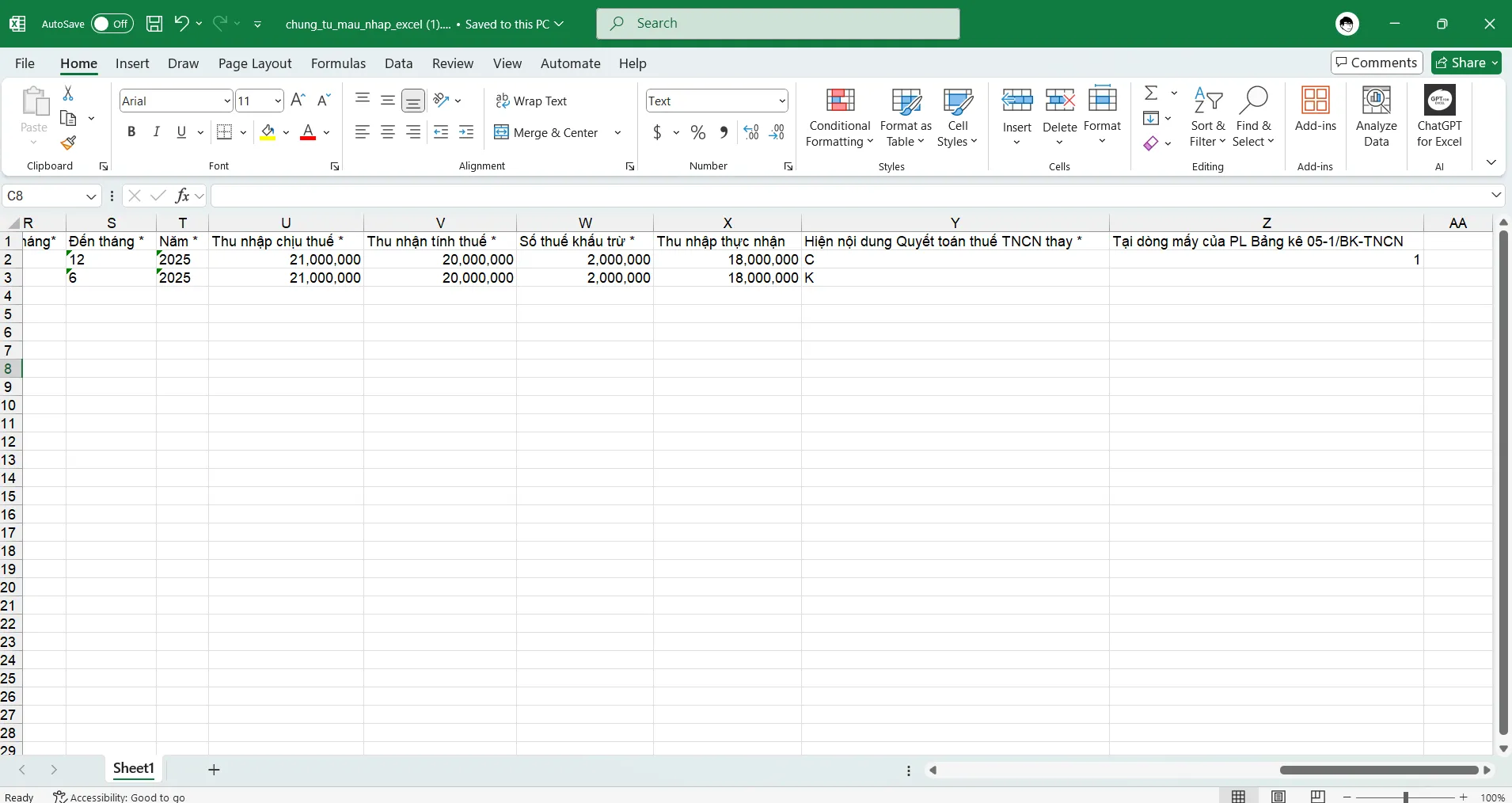1512x803 pixels.
Task: Toggle Bold formatting
Action: pos(131,132)
